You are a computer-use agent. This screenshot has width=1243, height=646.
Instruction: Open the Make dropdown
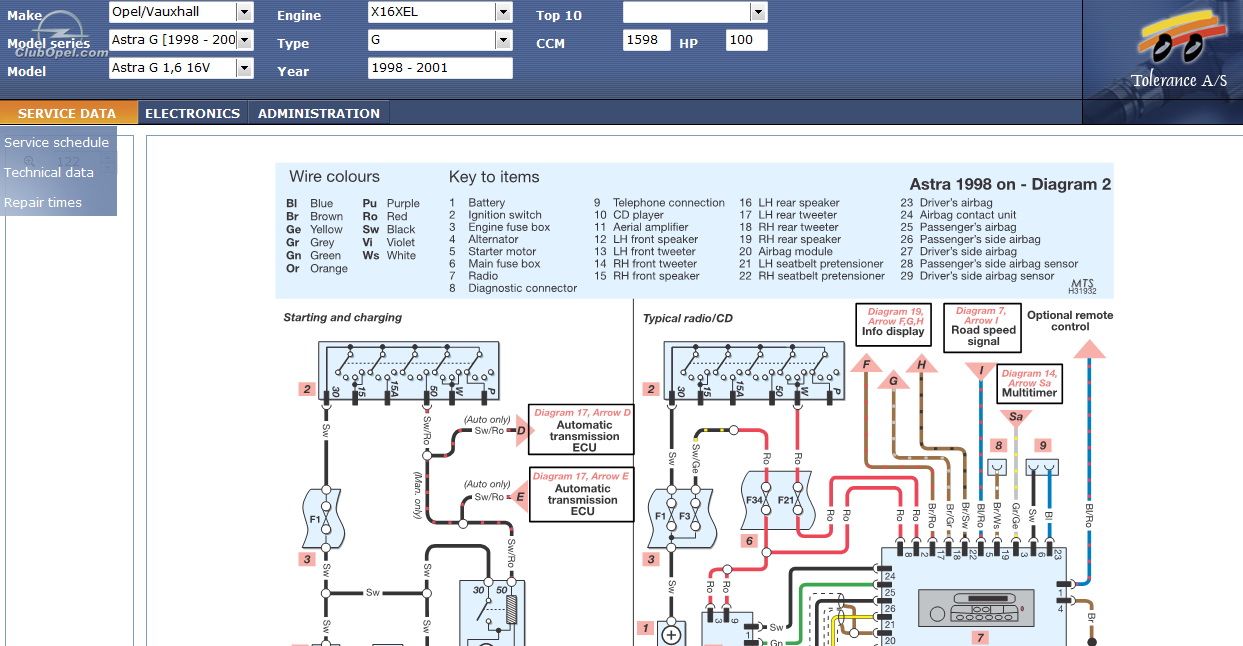[244, 12]
